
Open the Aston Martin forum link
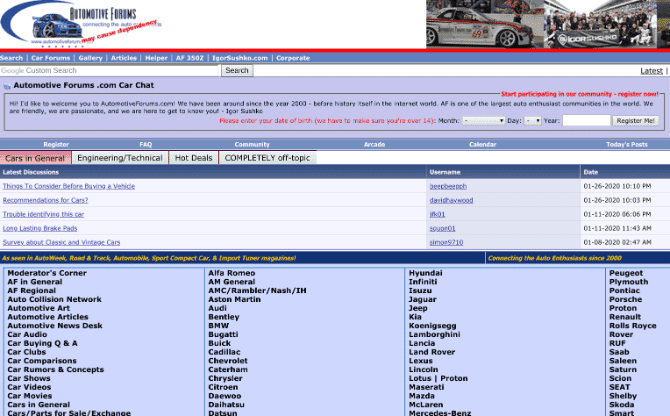(x=232, y=299)
